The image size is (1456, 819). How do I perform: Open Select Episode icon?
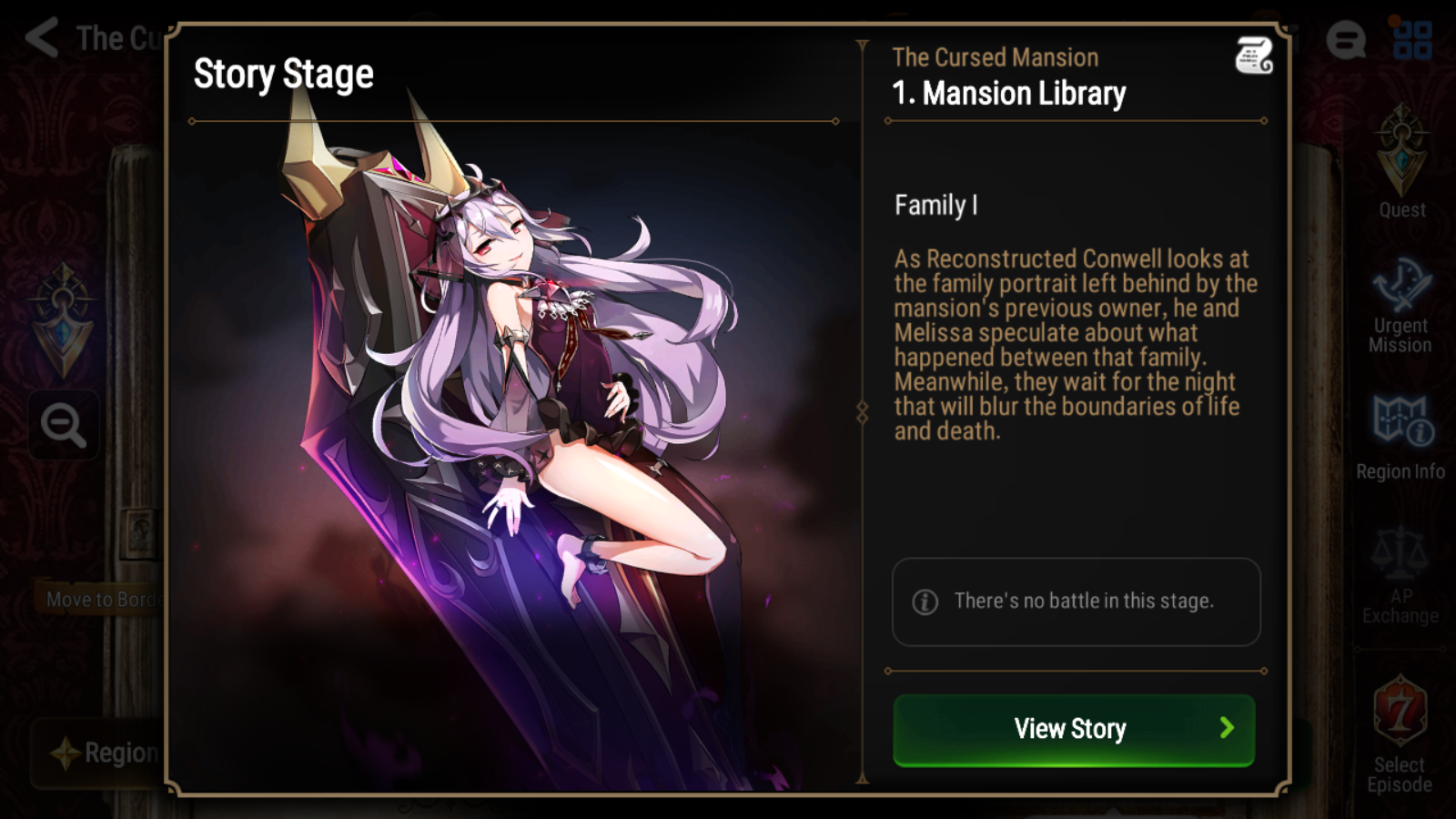(x=1400, y=734)
